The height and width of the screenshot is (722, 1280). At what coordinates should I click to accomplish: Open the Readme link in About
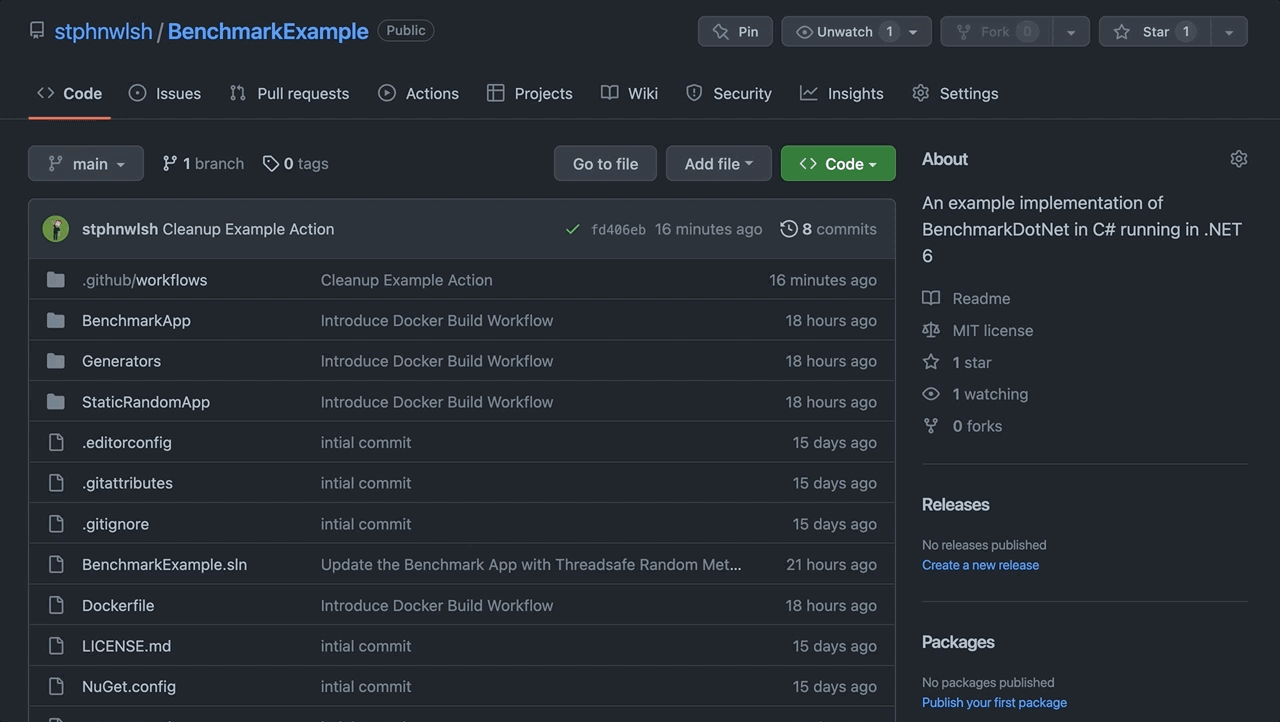[x=967, y=298]
